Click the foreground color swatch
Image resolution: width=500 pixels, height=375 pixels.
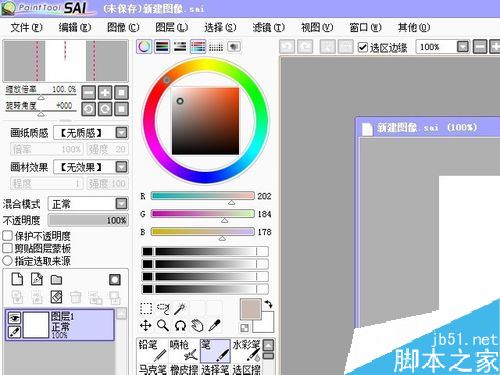coord(251,309)
